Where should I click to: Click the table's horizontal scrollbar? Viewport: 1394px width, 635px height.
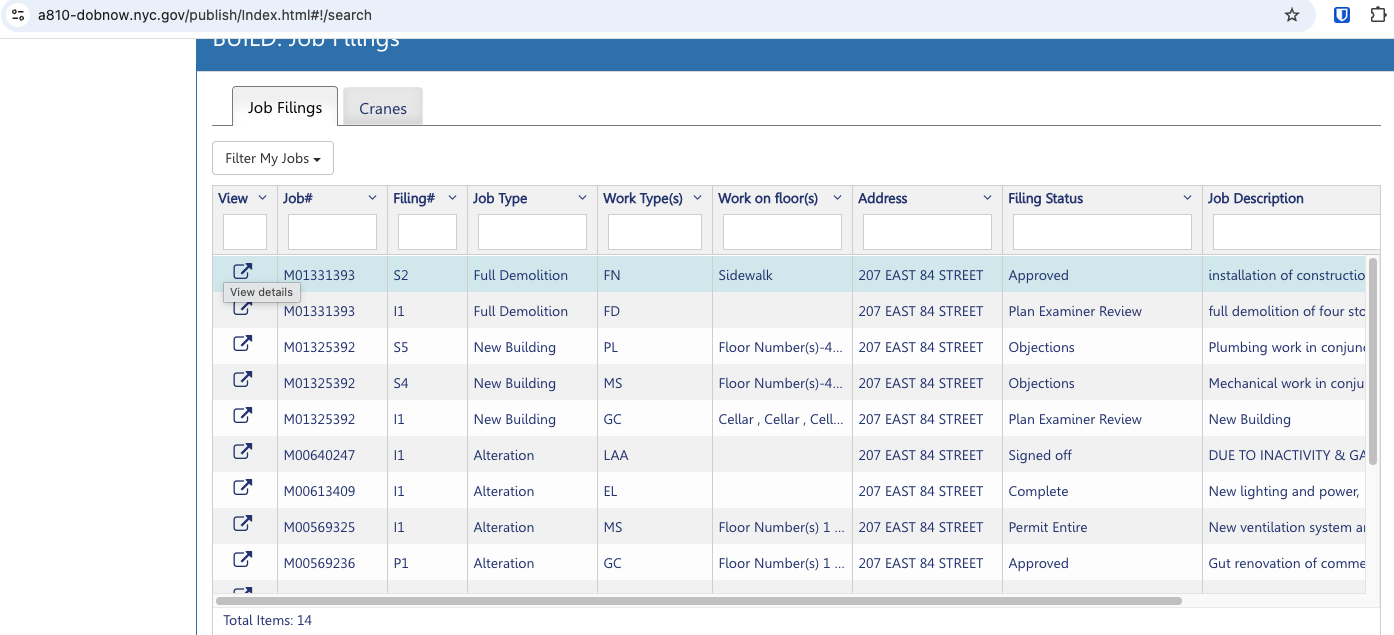(698, 601)
